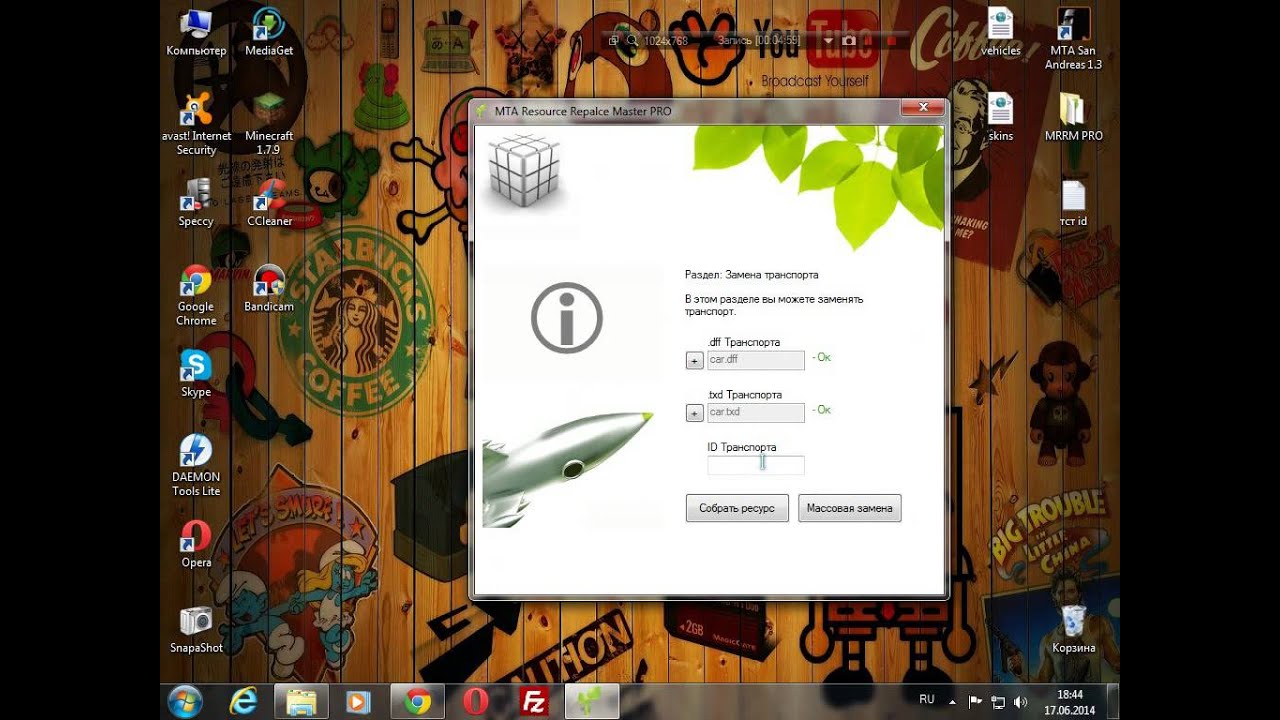Open Windows Media Player from taskbar
The width and height of the screenshot is (1280, 720).
click(x=359, y=702)
